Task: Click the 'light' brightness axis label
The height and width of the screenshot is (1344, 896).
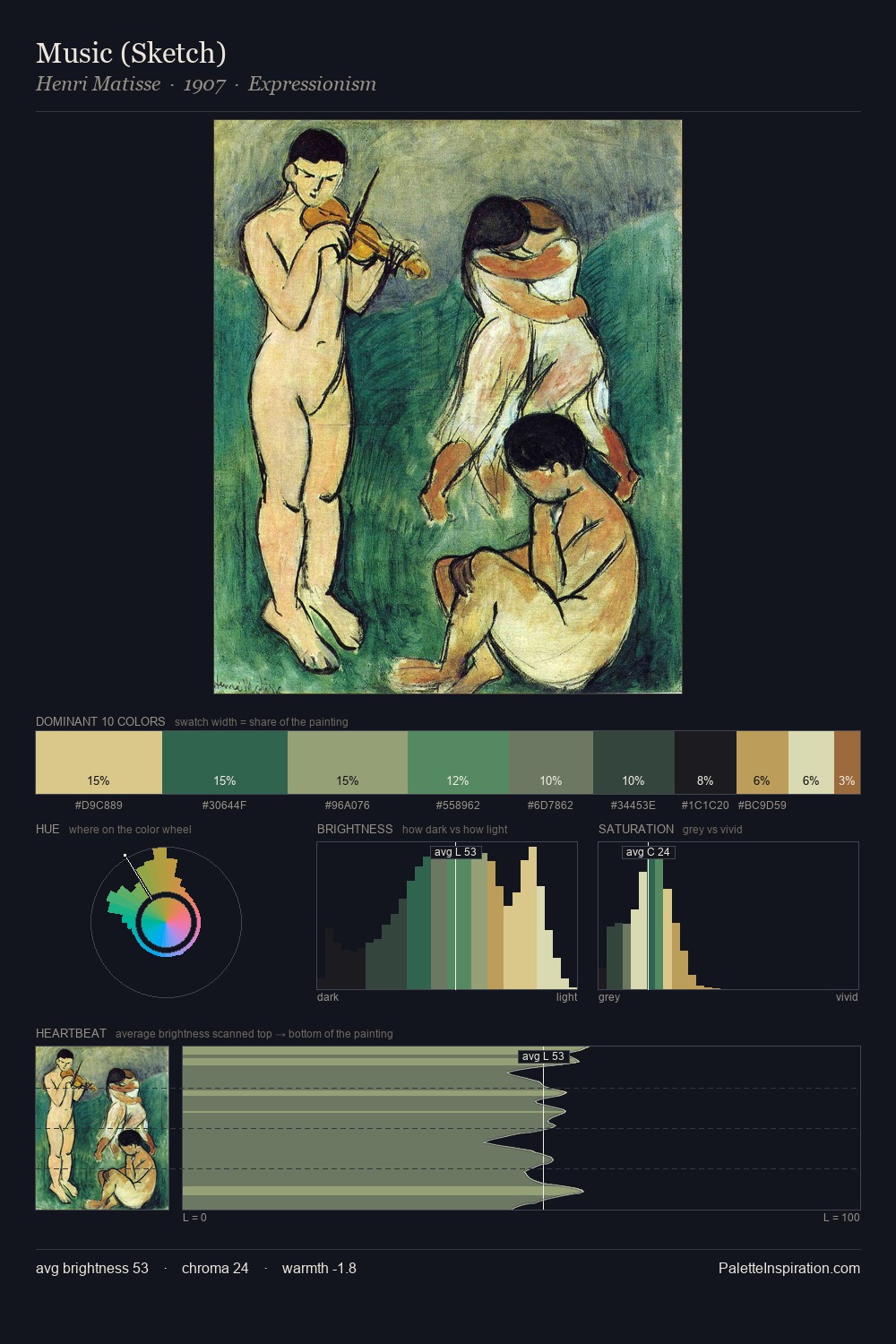Action: 567,997
